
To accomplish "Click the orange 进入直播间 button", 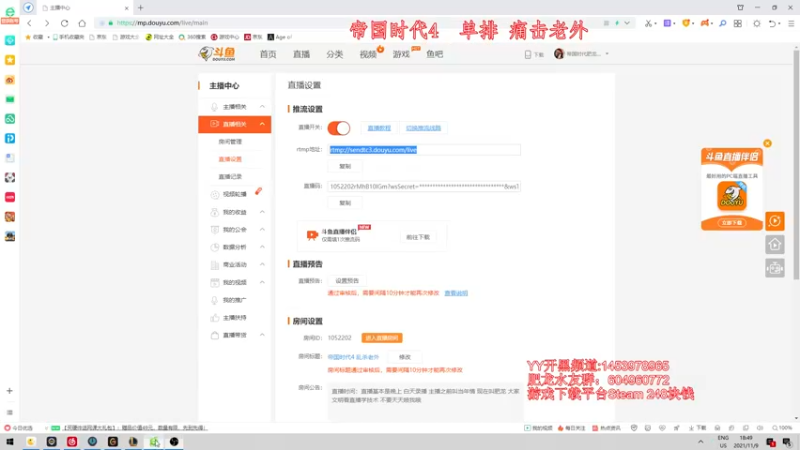I will click(382, 338).
